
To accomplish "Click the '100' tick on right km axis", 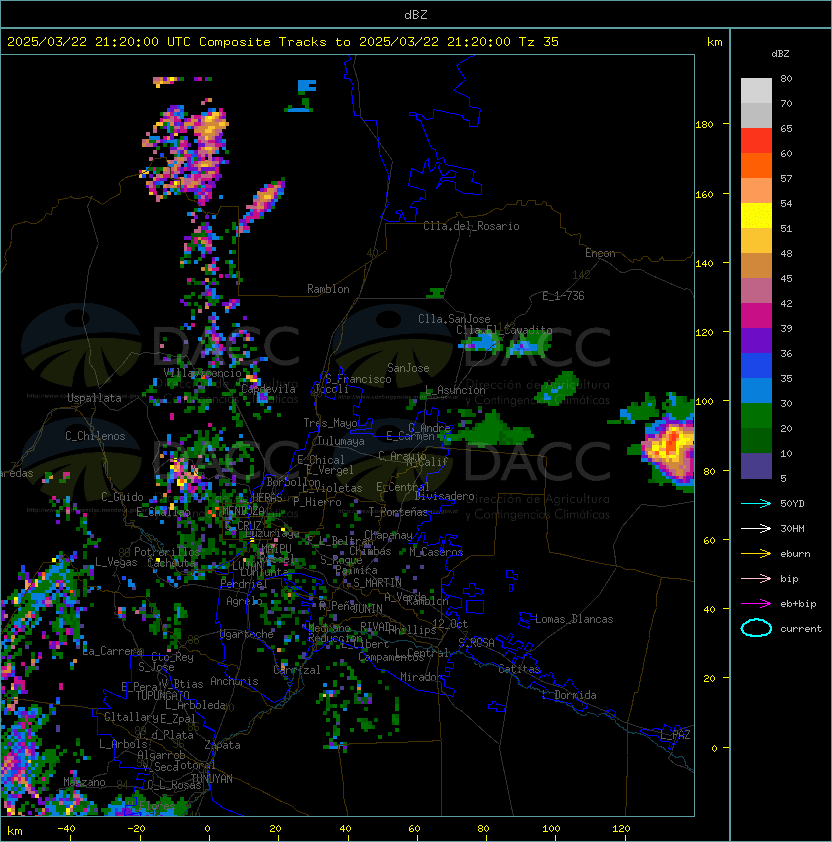I will (x=704, y=402).
